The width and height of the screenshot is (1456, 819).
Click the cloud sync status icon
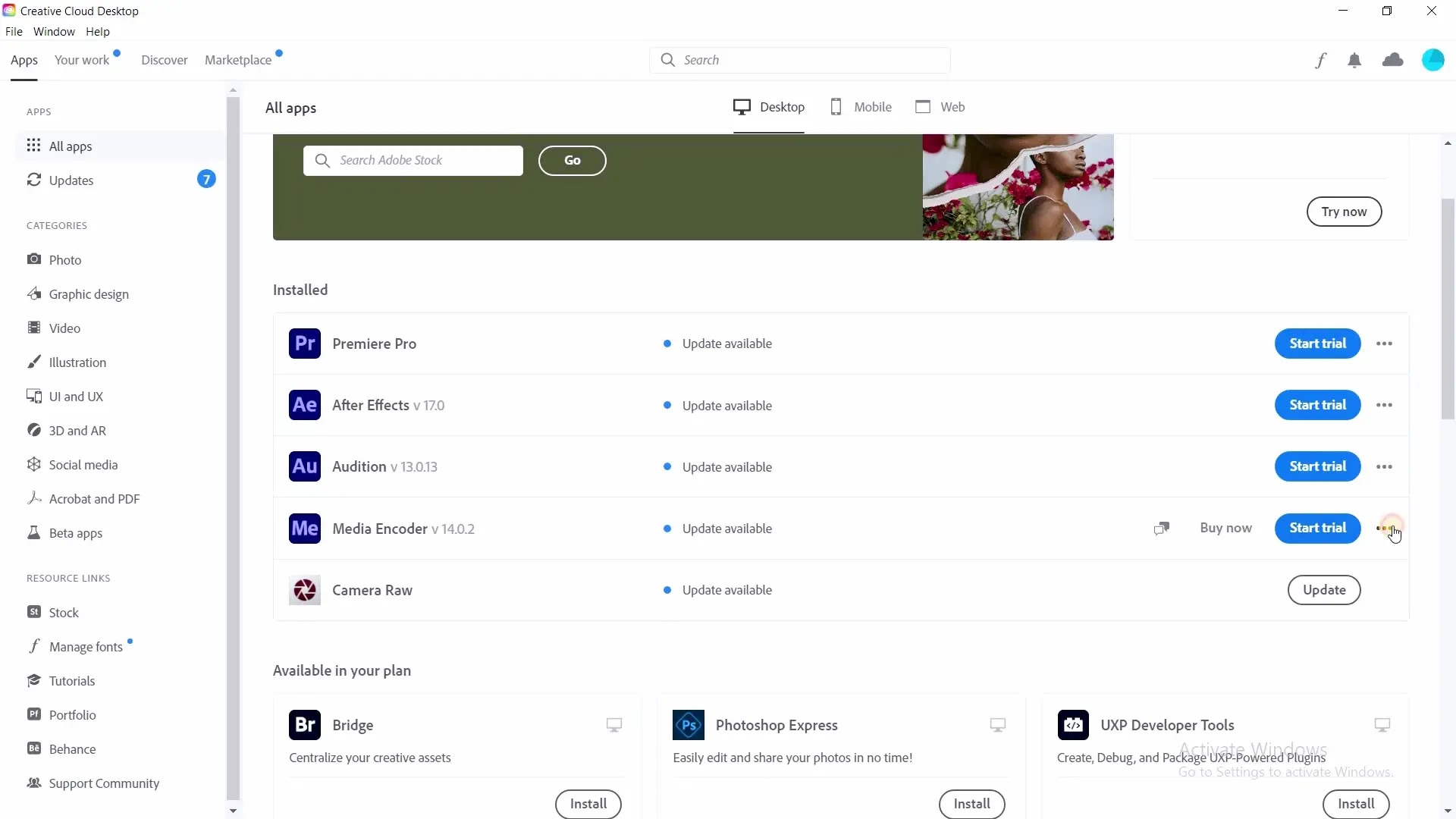tap(1392, 60)
